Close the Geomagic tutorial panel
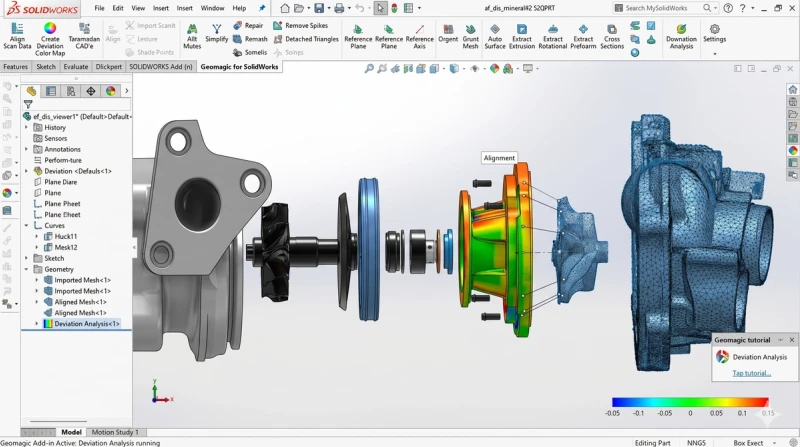This screenshot has height=447, width=800. click(792, 340)
